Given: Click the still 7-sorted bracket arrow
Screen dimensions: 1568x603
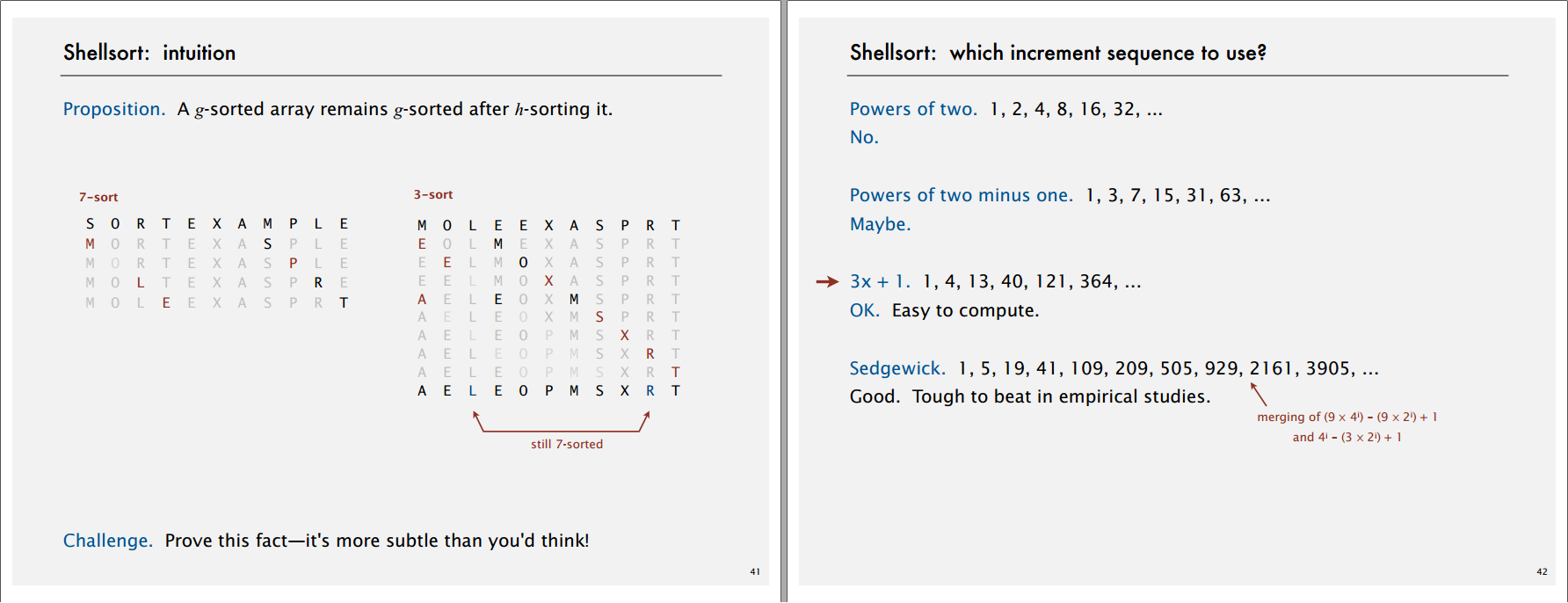Looking at the screenshot, I should click(562, 421).
